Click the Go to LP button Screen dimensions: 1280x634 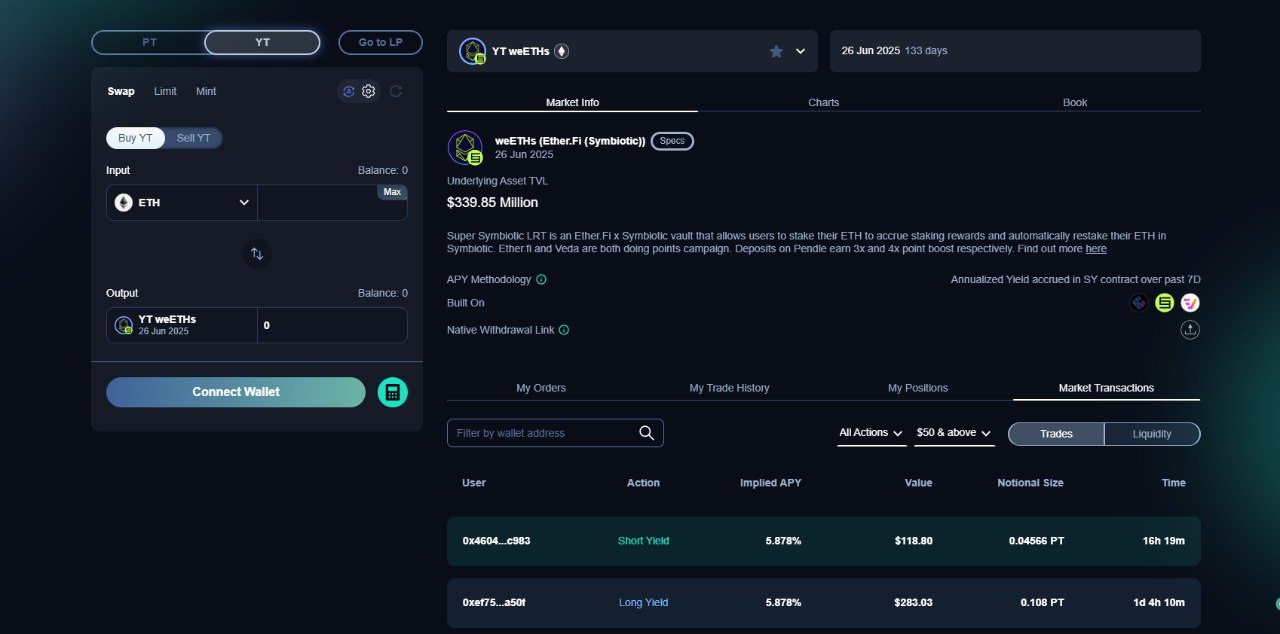[380, 43]
